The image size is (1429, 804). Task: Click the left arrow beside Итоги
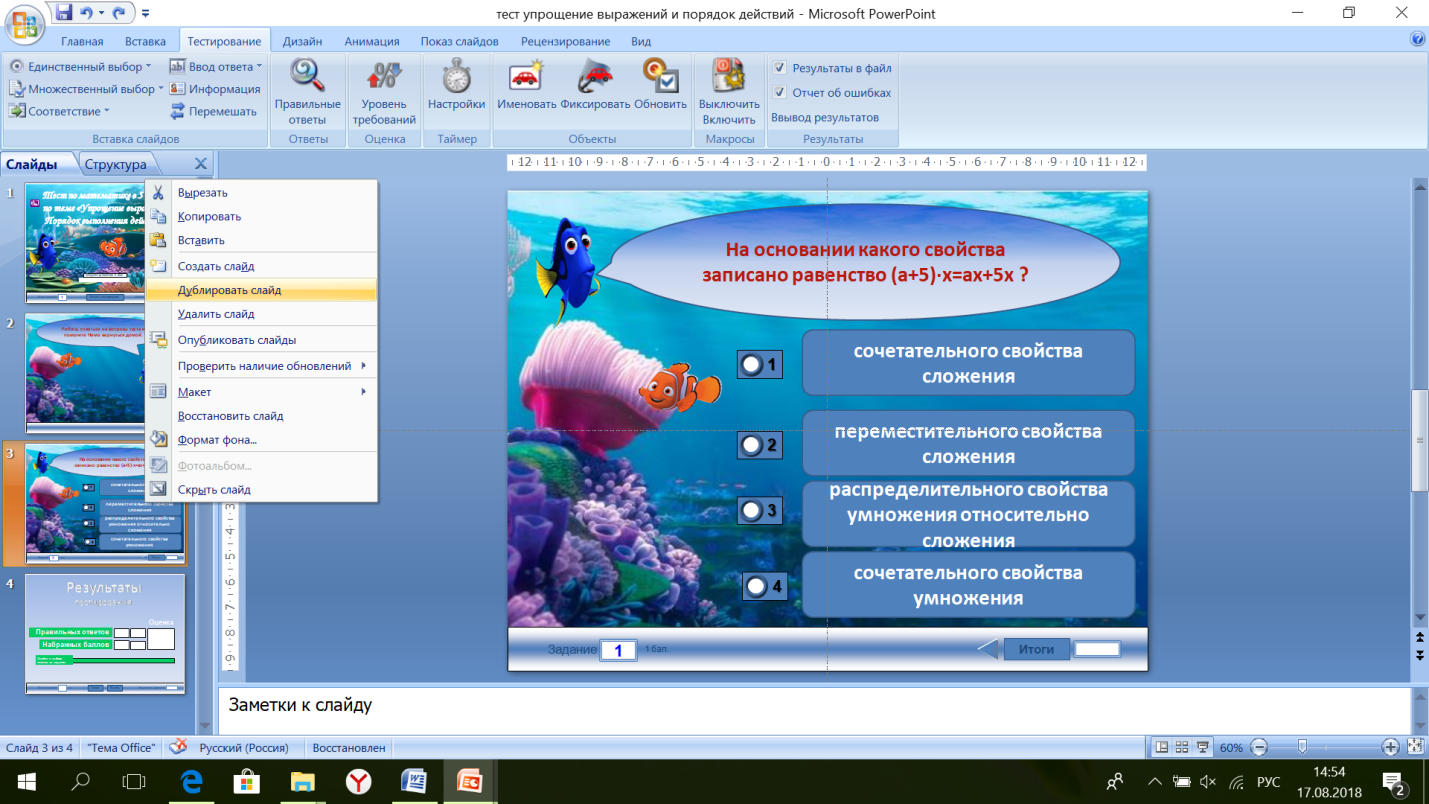coord(988,649)
